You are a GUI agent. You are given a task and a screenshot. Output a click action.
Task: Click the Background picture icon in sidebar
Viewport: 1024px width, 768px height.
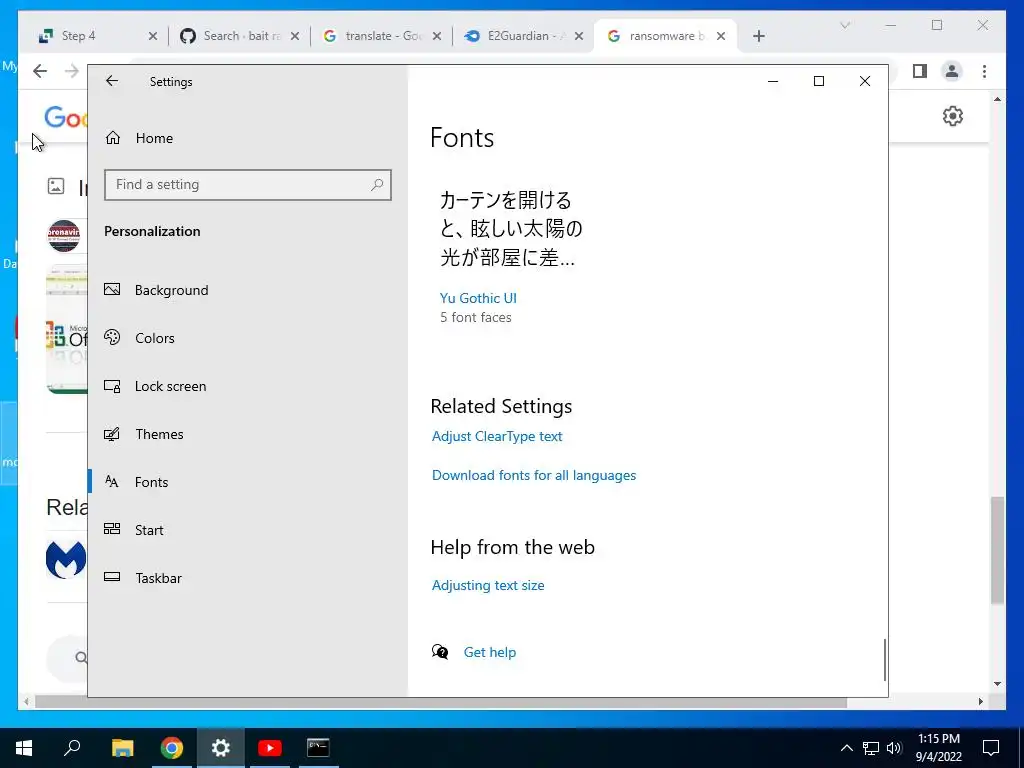(x=112, y=289)
